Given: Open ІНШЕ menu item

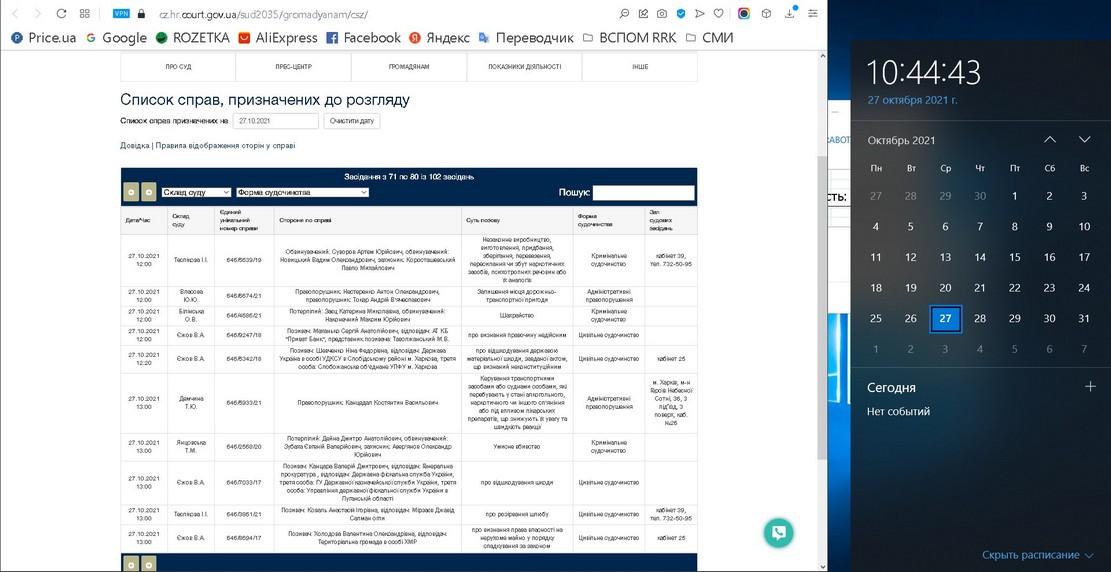Looking at the screenshot, I should click(x=640, y=67).
